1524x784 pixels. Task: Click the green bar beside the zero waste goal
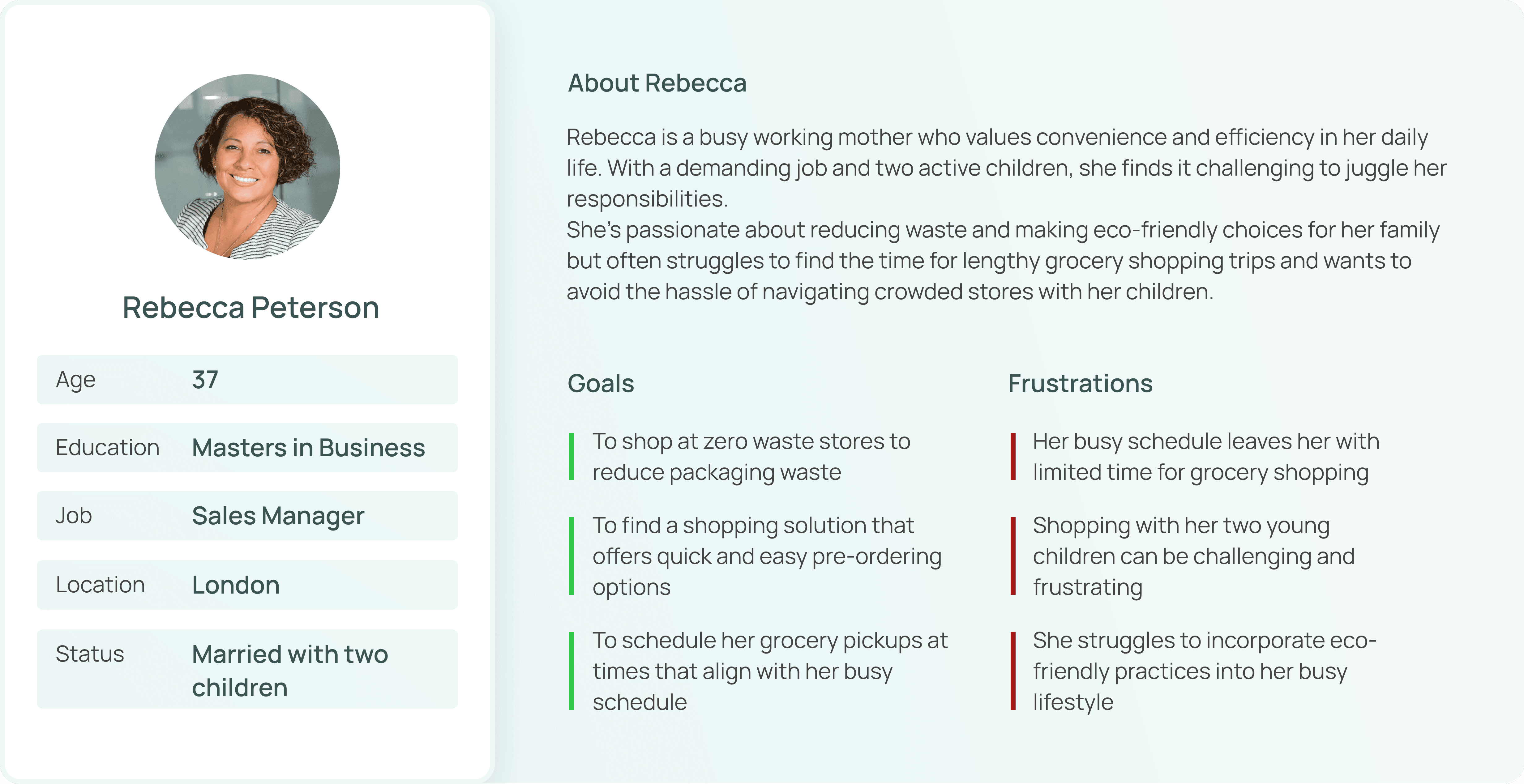tap(571, 456)
